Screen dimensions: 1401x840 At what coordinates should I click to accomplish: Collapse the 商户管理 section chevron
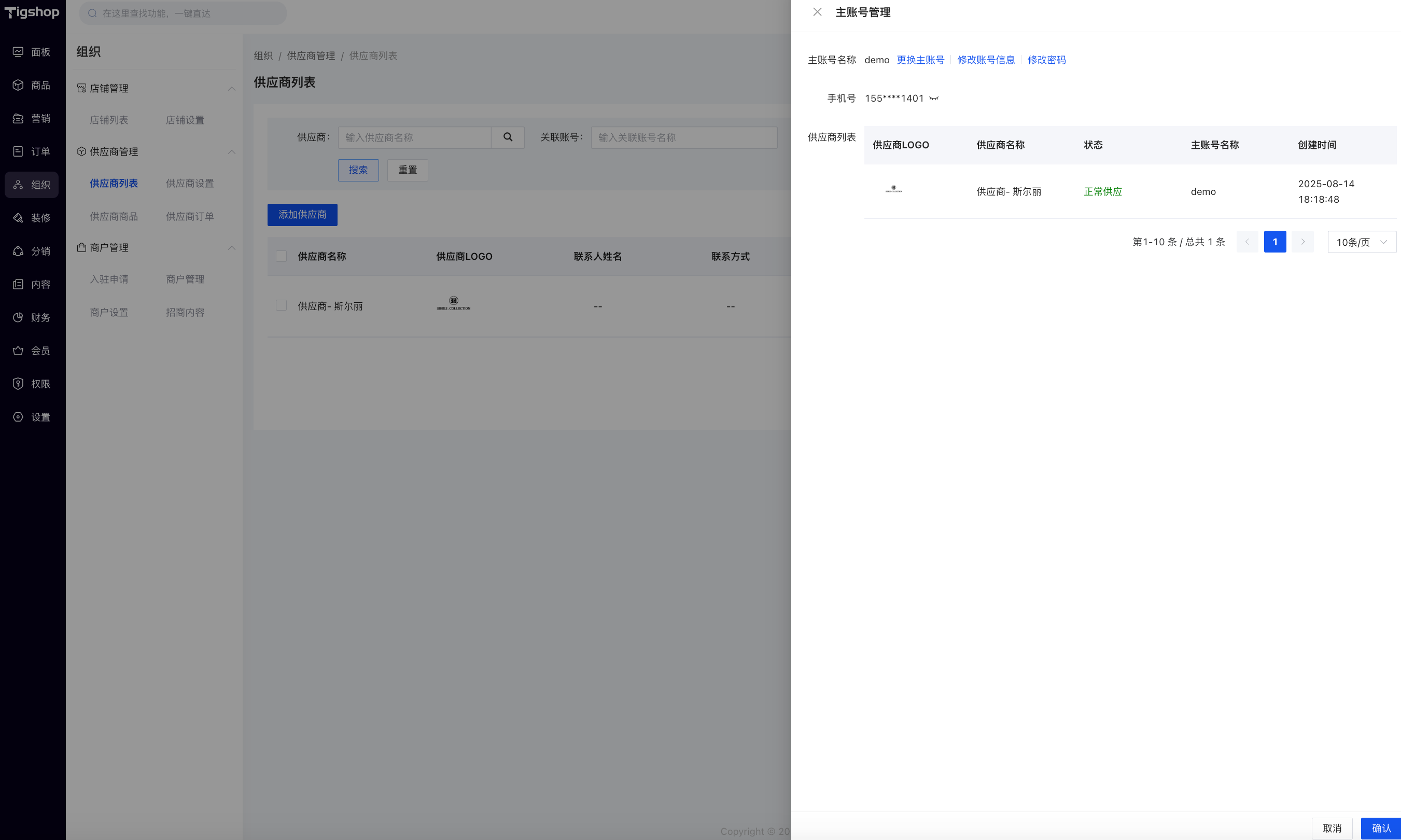tap(232, 248)
